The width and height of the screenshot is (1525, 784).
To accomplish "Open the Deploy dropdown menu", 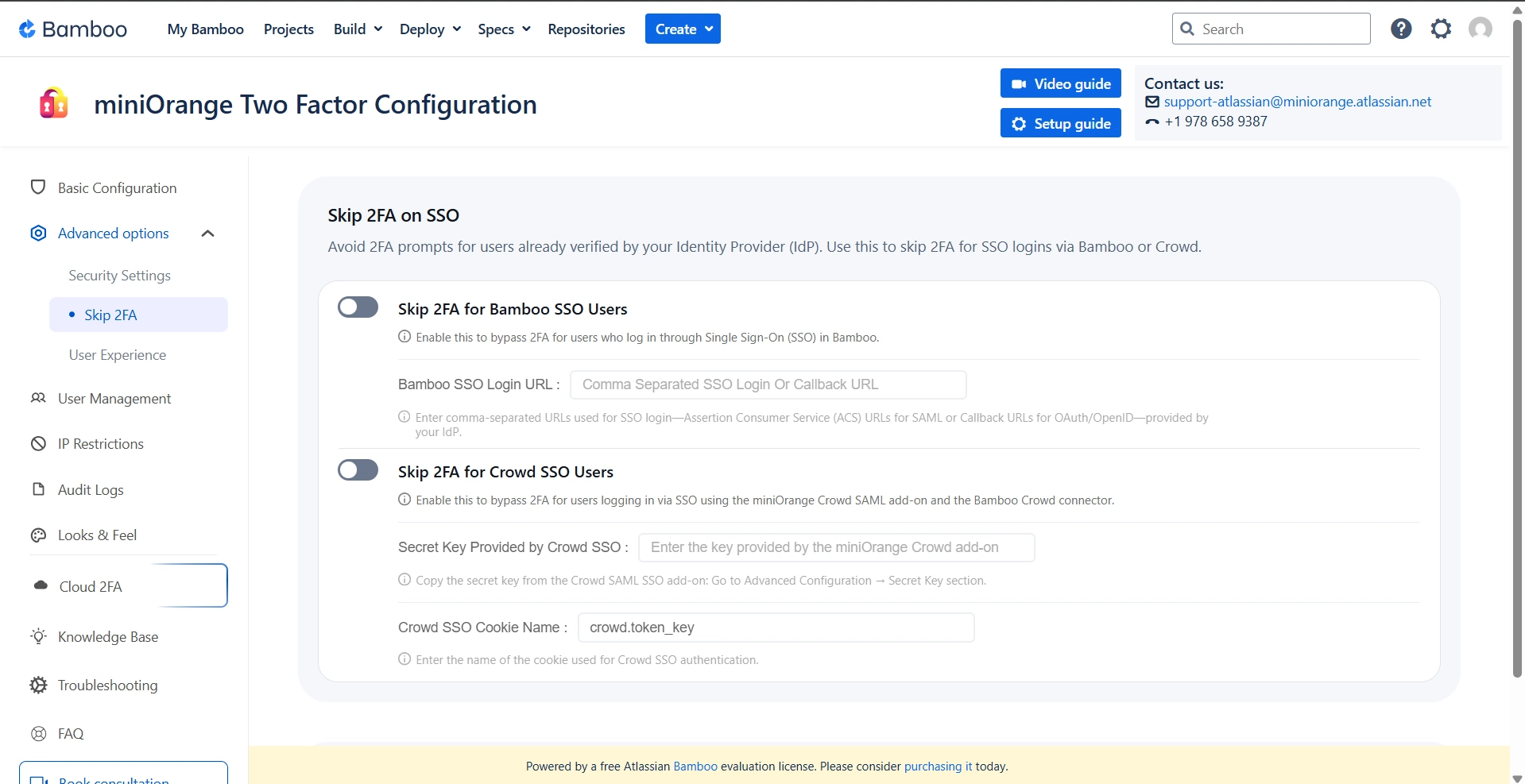I will [x=429, y=29].
